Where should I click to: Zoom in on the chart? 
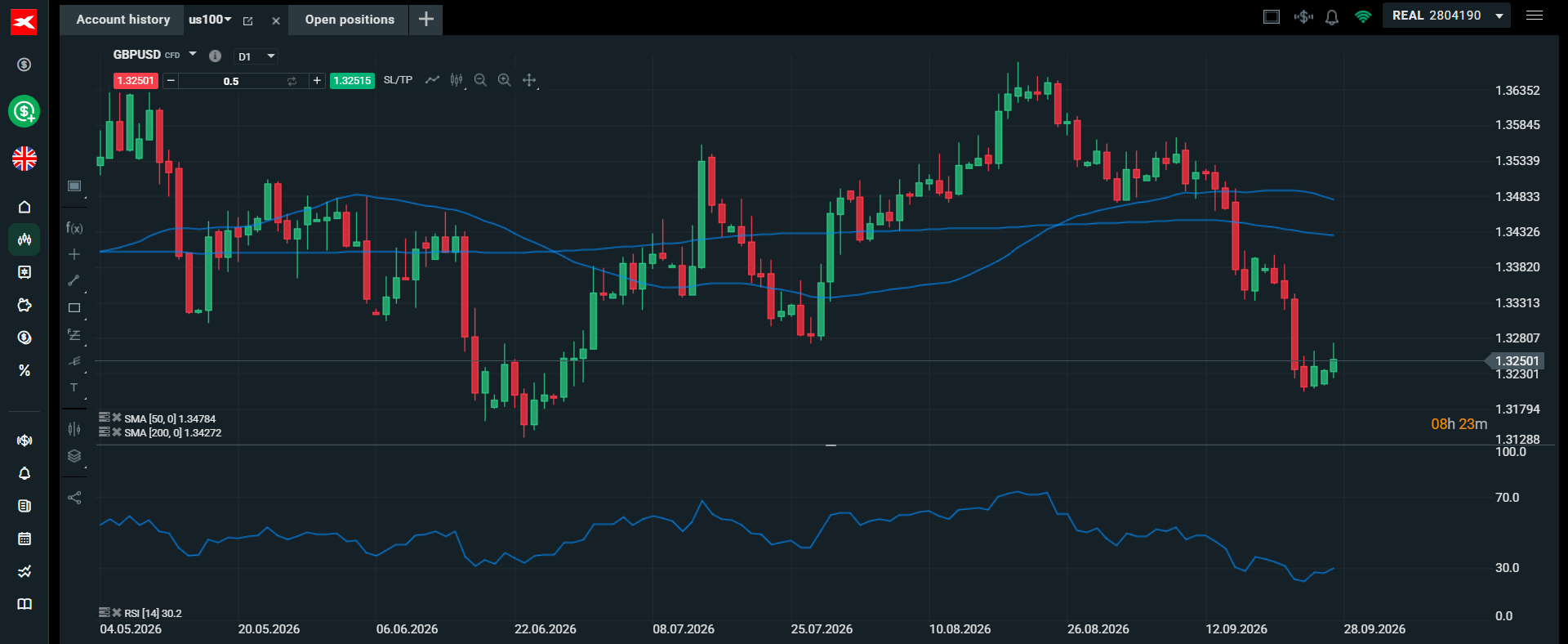(x=505, y=80)
